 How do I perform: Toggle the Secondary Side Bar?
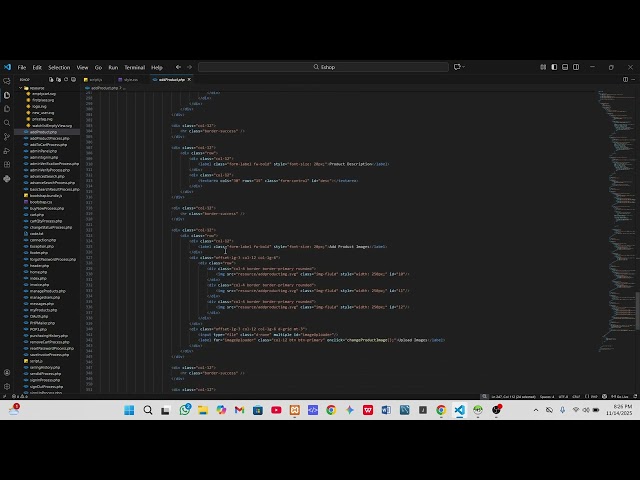pos(576,67)
